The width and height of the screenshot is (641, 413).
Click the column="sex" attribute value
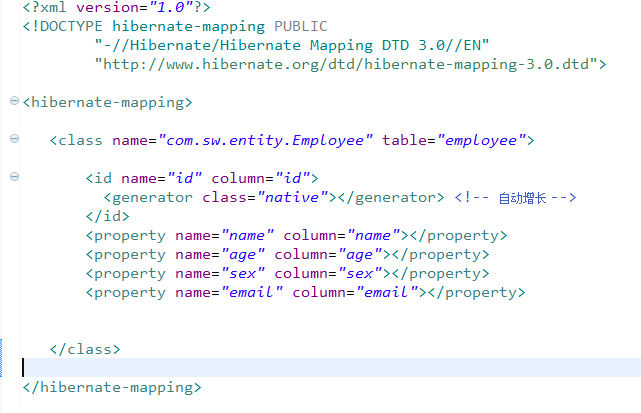pos(360,273)
